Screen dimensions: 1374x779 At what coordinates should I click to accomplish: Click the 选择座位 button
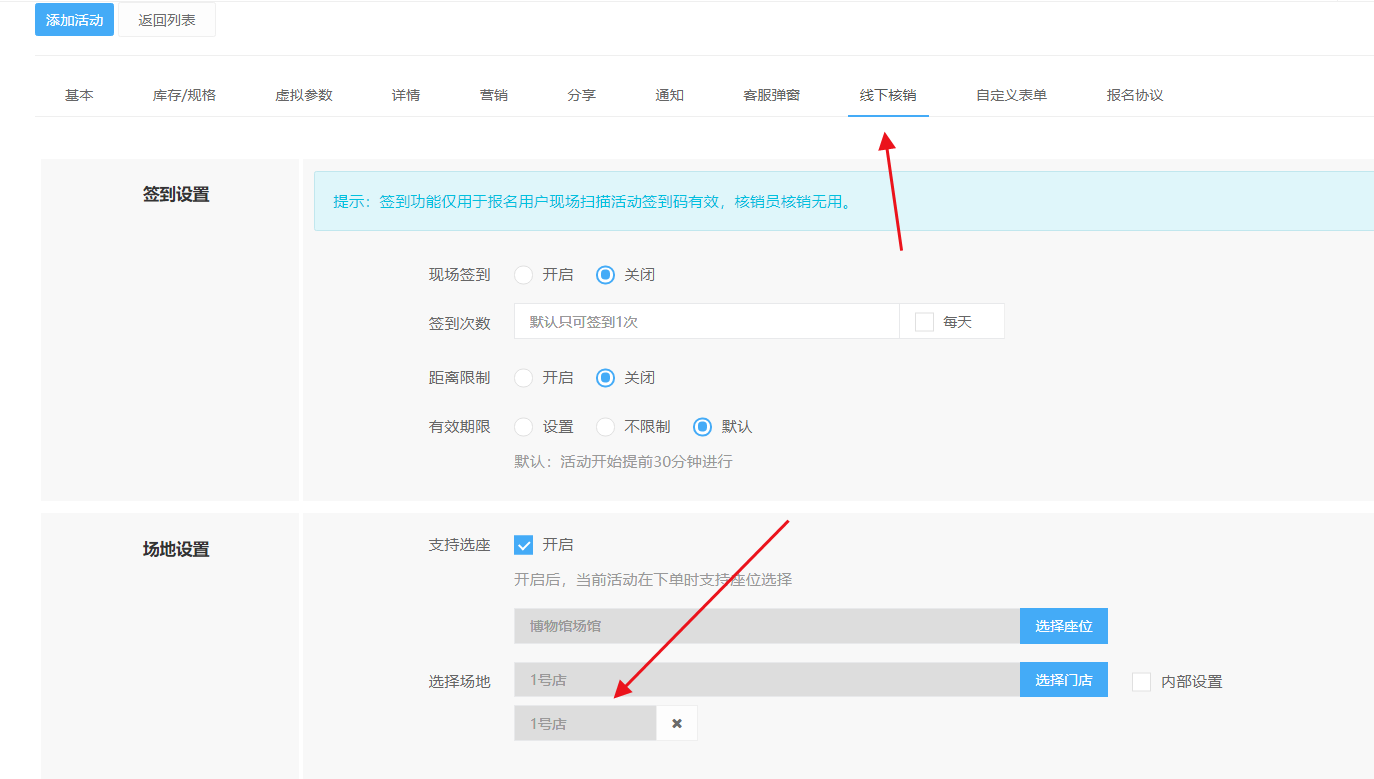tap(1064, 626)
